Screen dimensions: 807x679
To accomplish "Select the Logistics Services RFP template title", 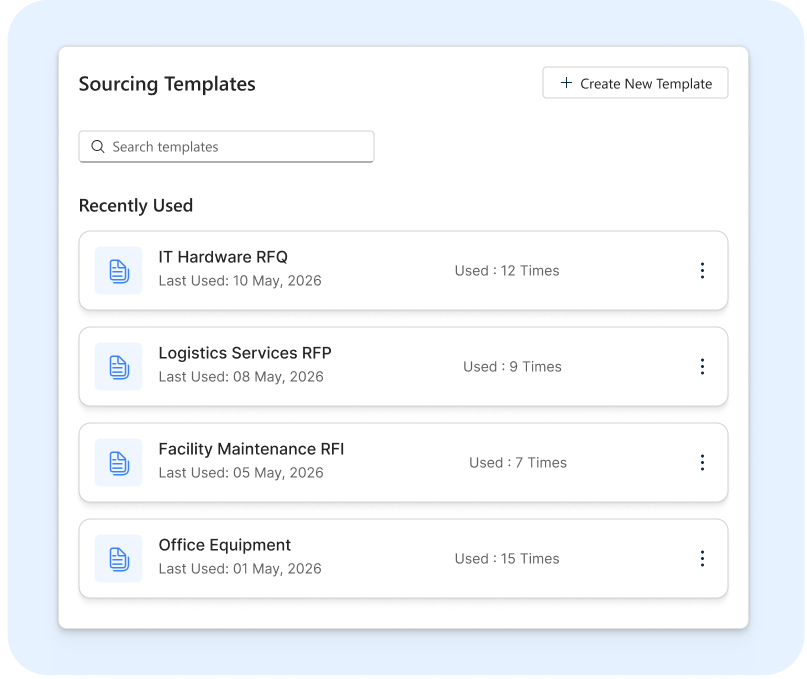I will (245, 353).
